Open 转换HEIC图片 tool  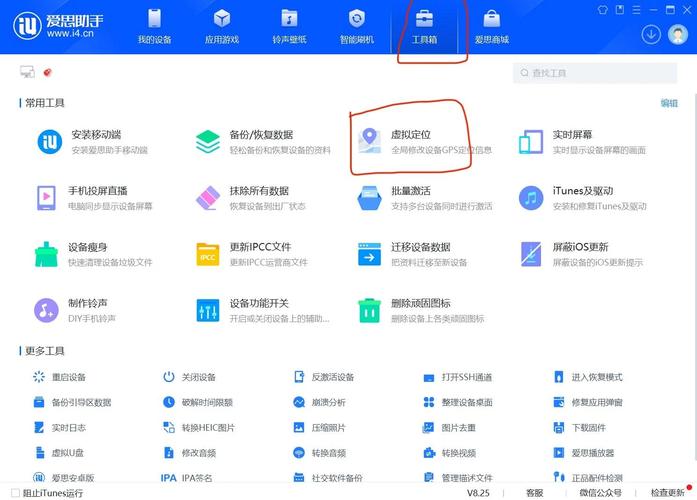pyautogui.click(x=199, y=428)
